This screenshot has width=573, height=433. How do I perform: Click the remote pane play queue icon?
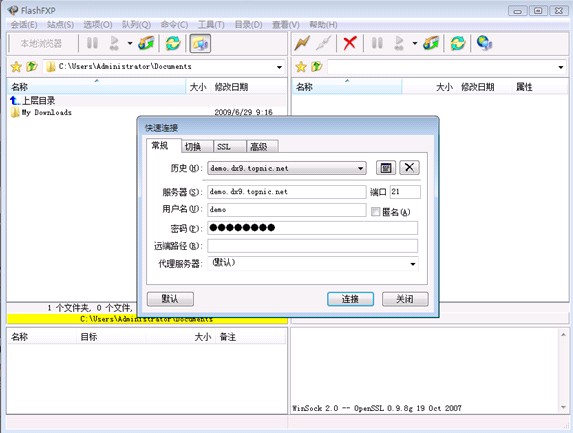pos(399,43)
